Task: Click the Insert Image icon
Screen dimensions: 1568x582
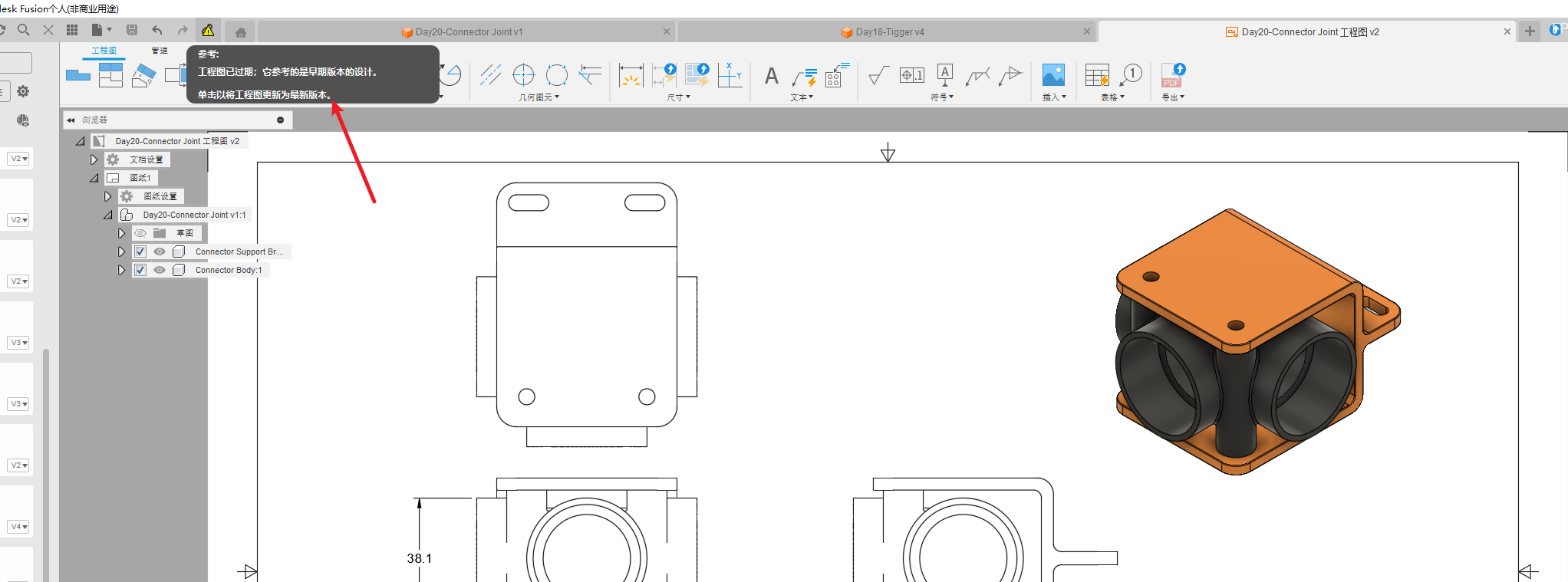Action: click(1053, 75)
